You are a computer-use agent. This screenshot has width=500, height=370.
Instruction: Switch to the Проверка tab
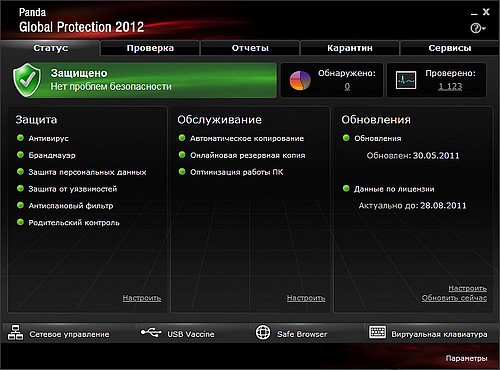click(150, 48)
